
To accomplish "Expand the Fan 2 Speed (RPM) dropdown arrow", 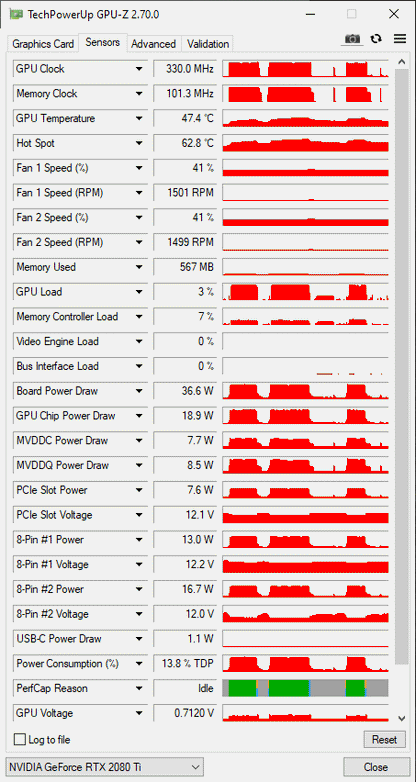I will point(139,242).
